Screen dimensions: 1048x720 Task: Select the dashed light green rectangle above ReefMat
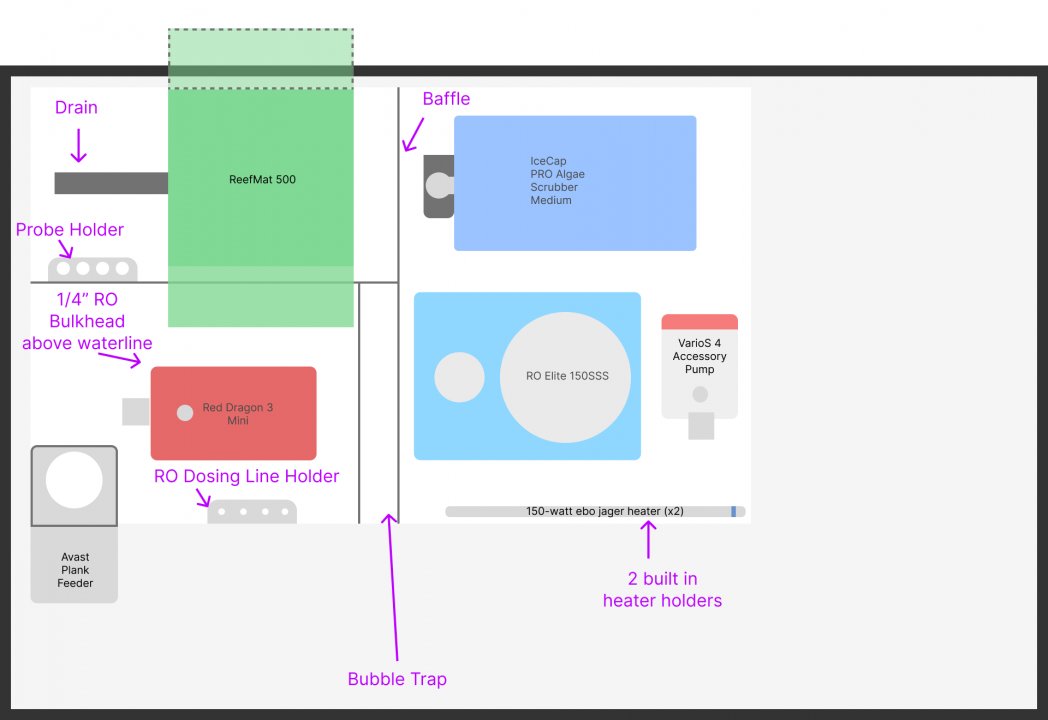261,59
